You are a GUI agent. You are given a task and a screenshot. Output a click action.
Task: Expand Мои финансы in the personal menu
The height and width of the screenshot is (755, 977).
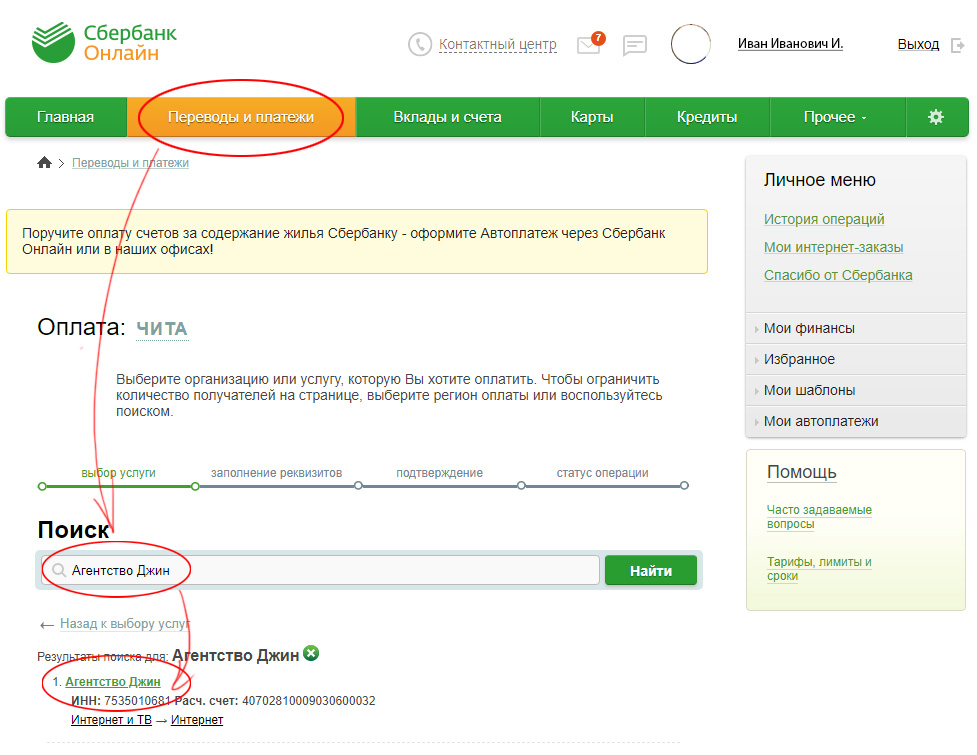click(855, 328)
